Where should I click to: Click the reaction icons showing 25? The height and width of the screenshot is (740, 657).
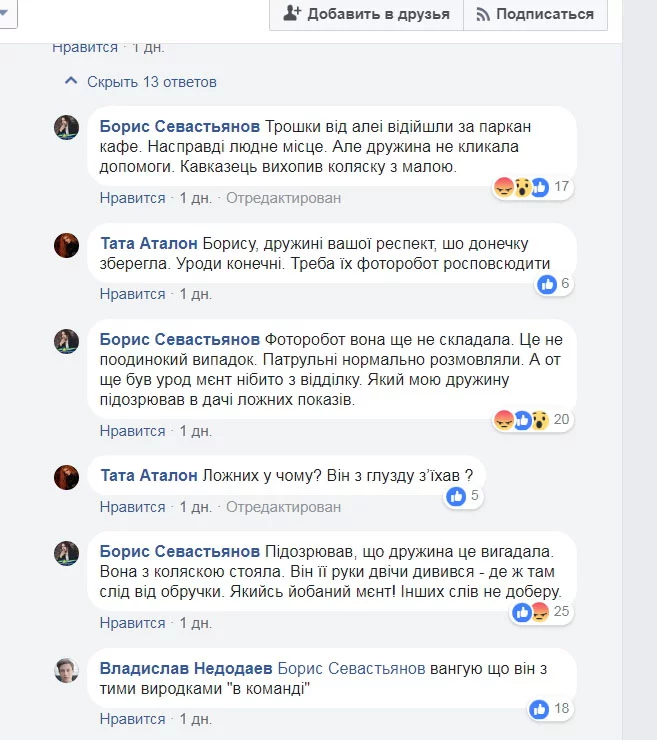pos(530,613)
